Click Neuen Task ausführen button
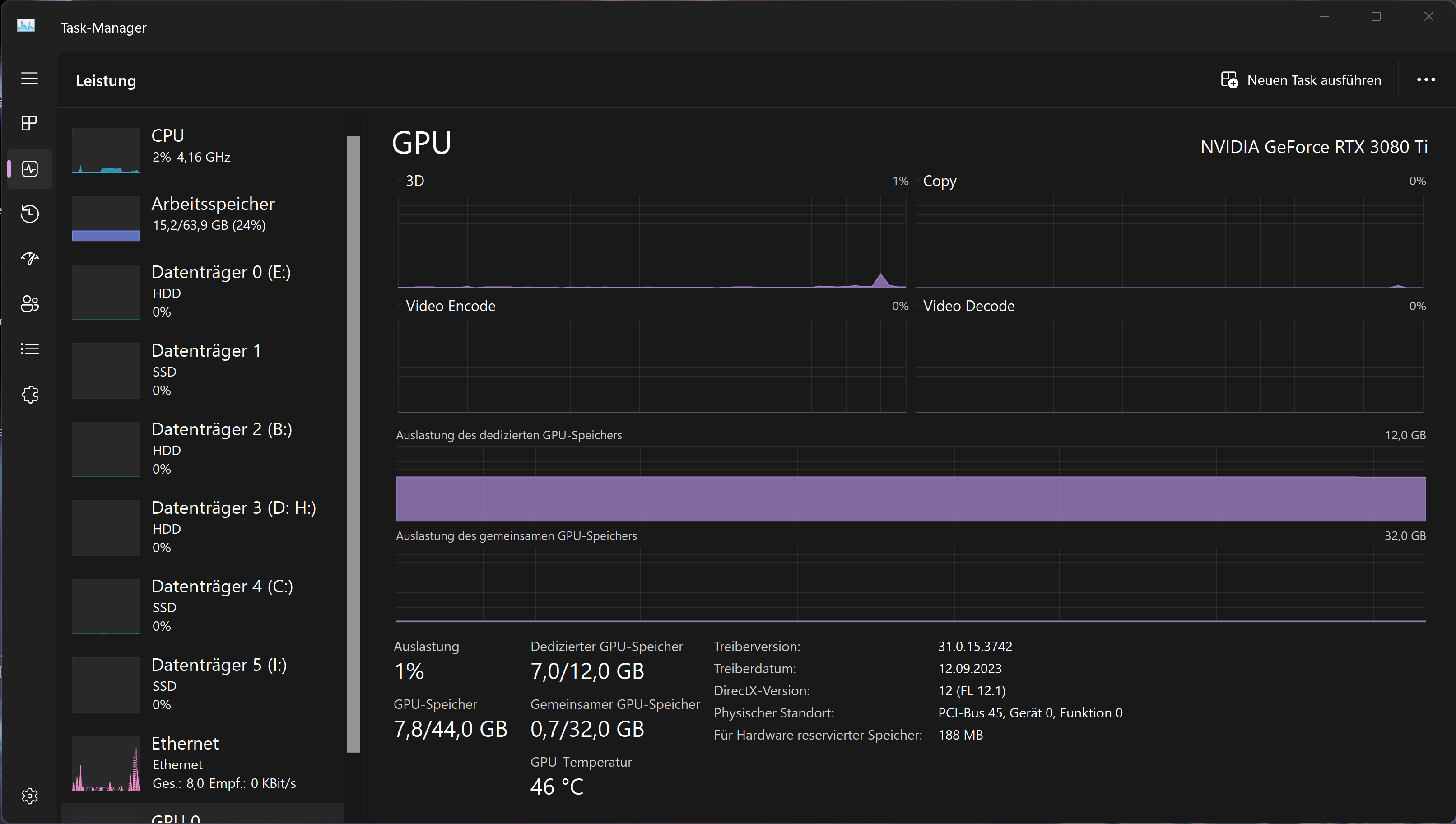 tap(1301, 80)
